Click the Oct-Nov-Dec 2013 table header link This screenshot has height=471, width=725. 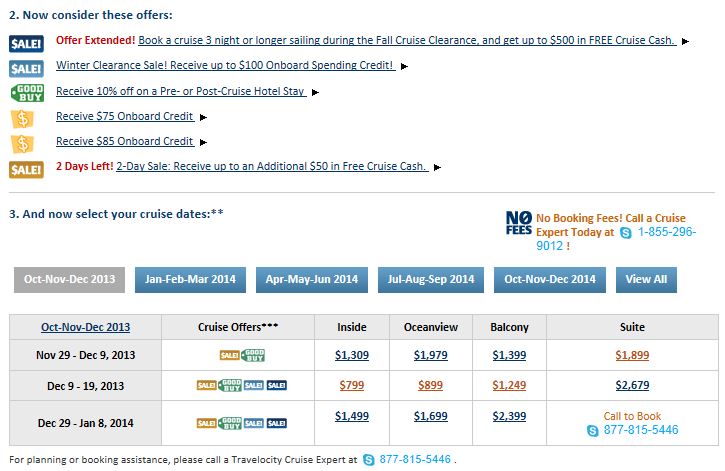pos(86,327)
